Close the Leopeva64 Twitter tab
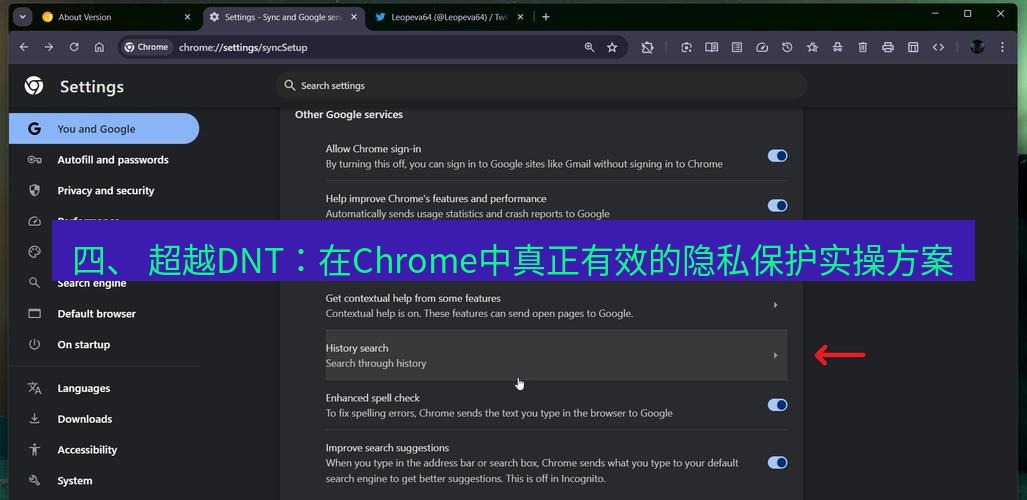The image size is (1027, 500). coord(520,17)
